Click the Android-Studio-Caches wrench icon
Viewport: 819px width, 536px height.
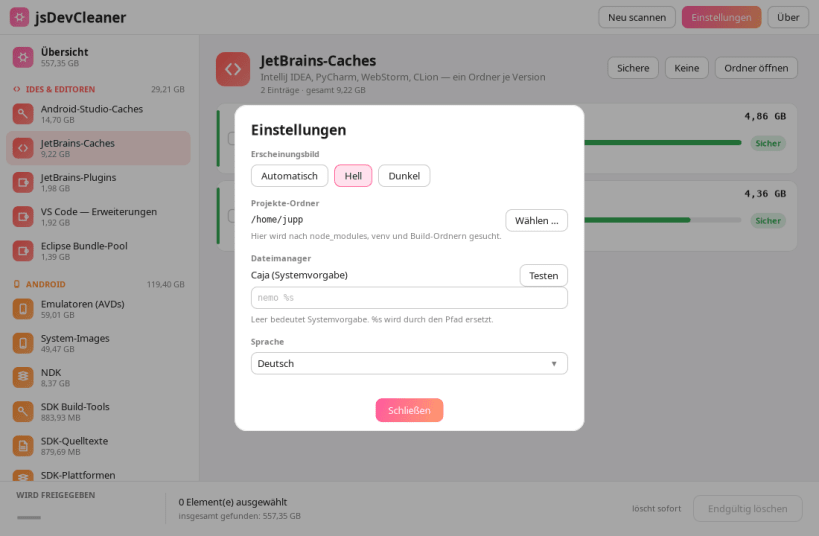(x=23, y=113)
